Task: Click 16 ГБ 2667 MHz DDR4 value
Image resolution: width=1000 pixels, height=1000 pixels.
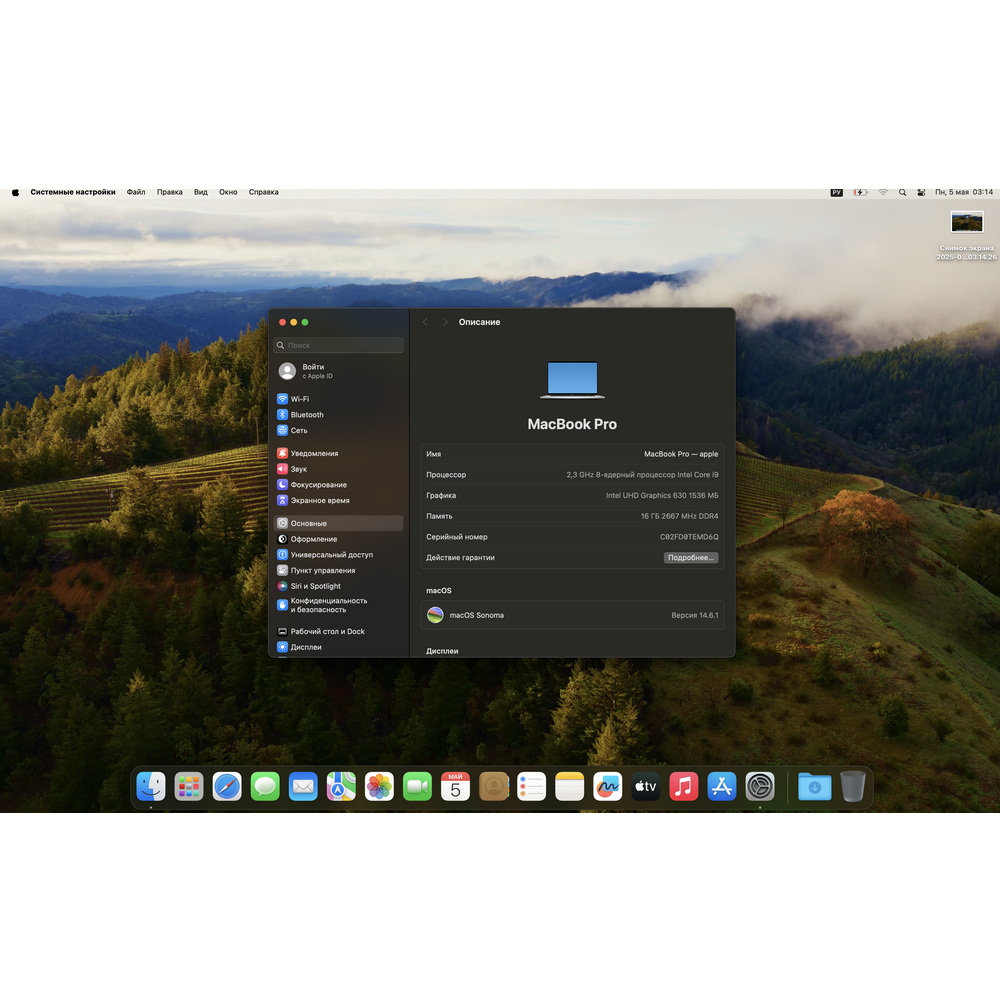Action: 679,516
